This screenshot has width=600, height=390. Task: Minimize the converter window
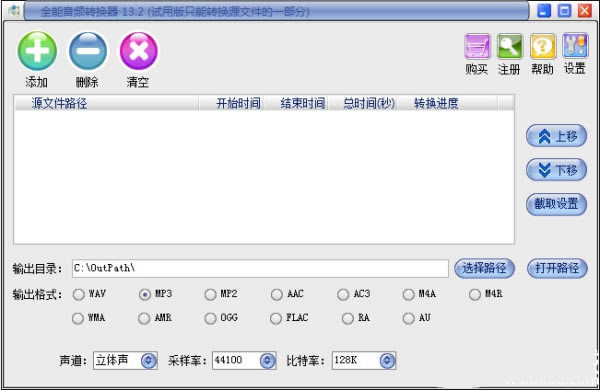click(x=544, y=10)
